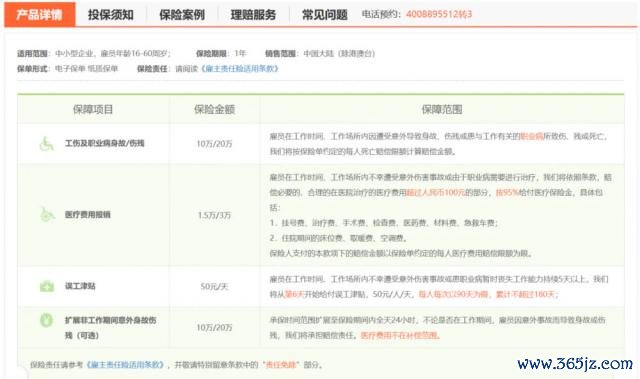Open the 雇主责任险适用条款 link in the footer note
The width and height of the screenshot is (640, 379).
(125, 365)
